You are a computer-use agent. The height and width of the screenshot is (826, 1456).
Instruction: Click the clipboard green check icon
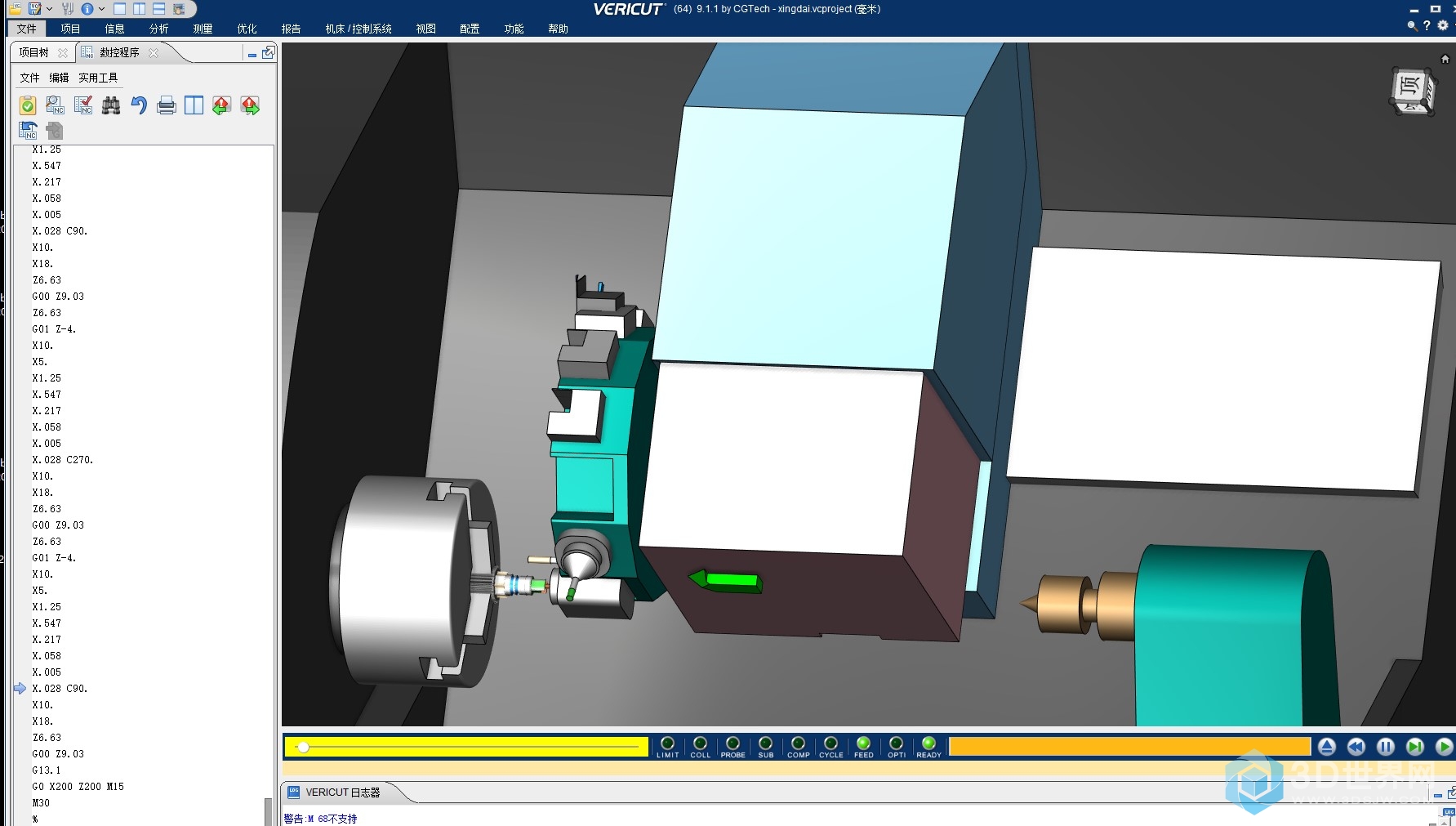(x=28, y=105)
